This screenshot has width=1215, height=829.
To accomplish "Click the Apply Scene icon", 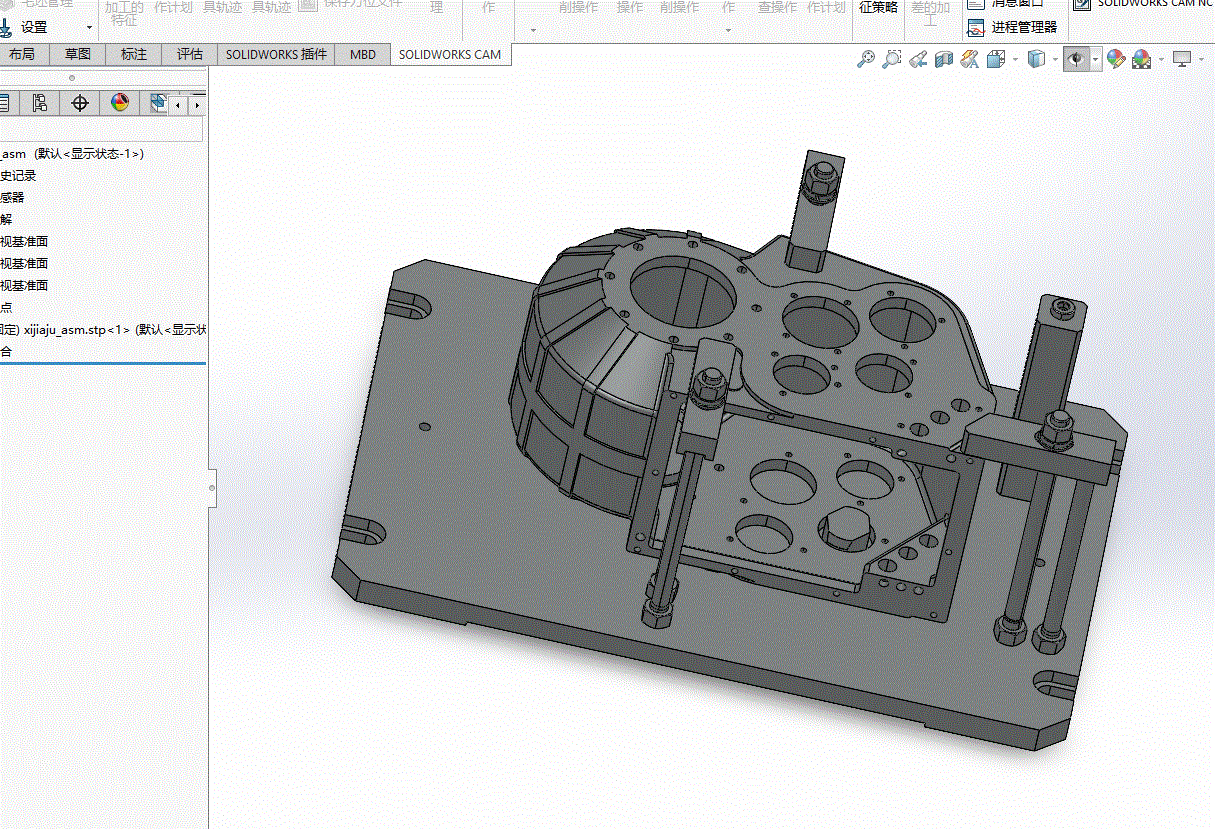I will (x=1142, y=60).
